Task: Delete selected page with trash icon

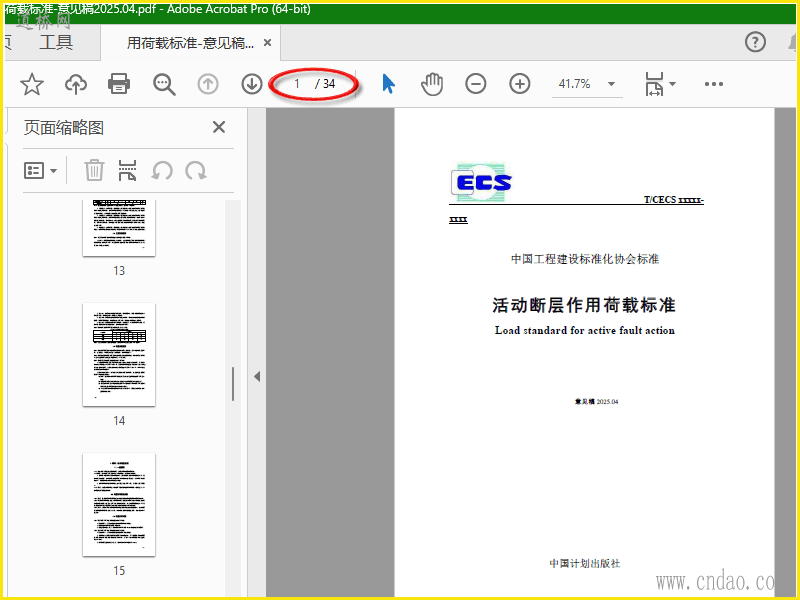Action: tap(94, 170)
